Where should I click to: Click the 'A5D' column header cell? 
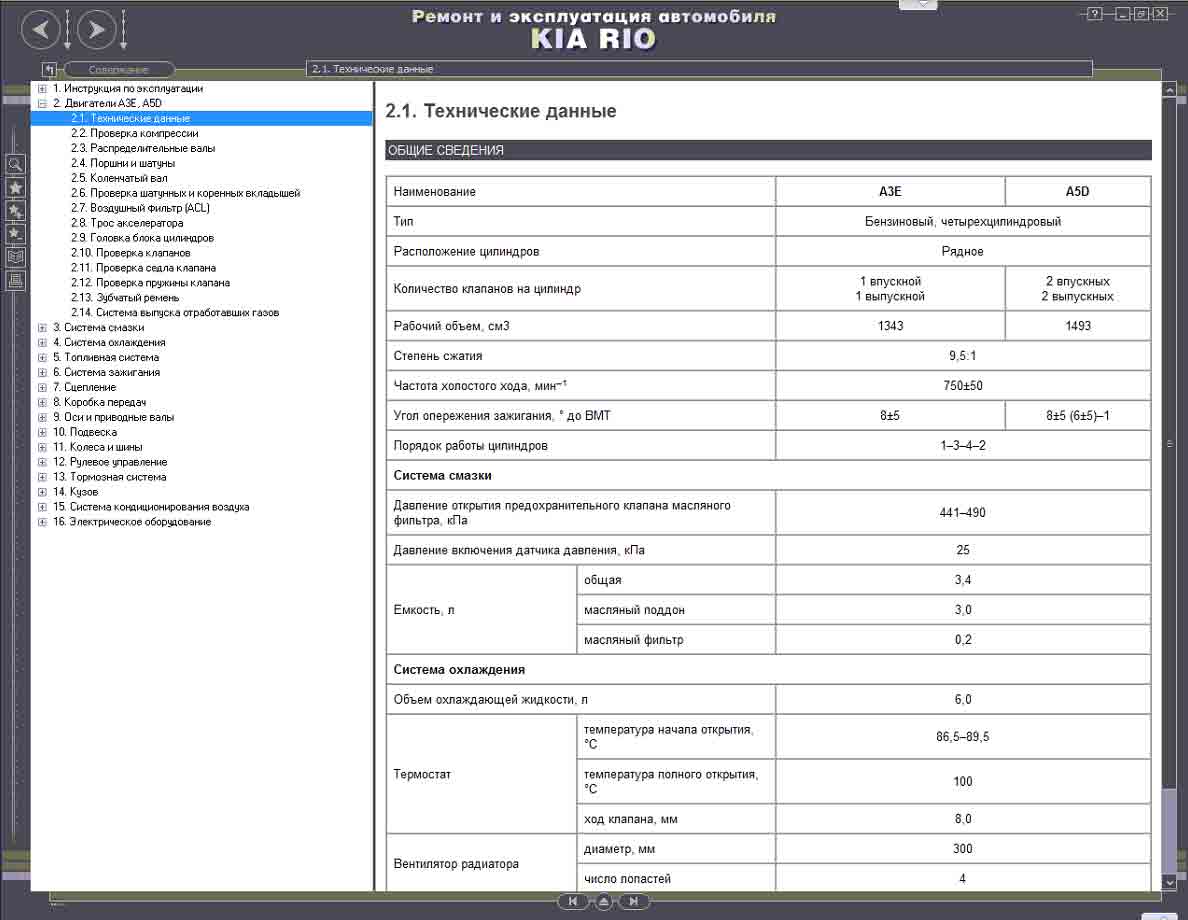[1077, 192]
